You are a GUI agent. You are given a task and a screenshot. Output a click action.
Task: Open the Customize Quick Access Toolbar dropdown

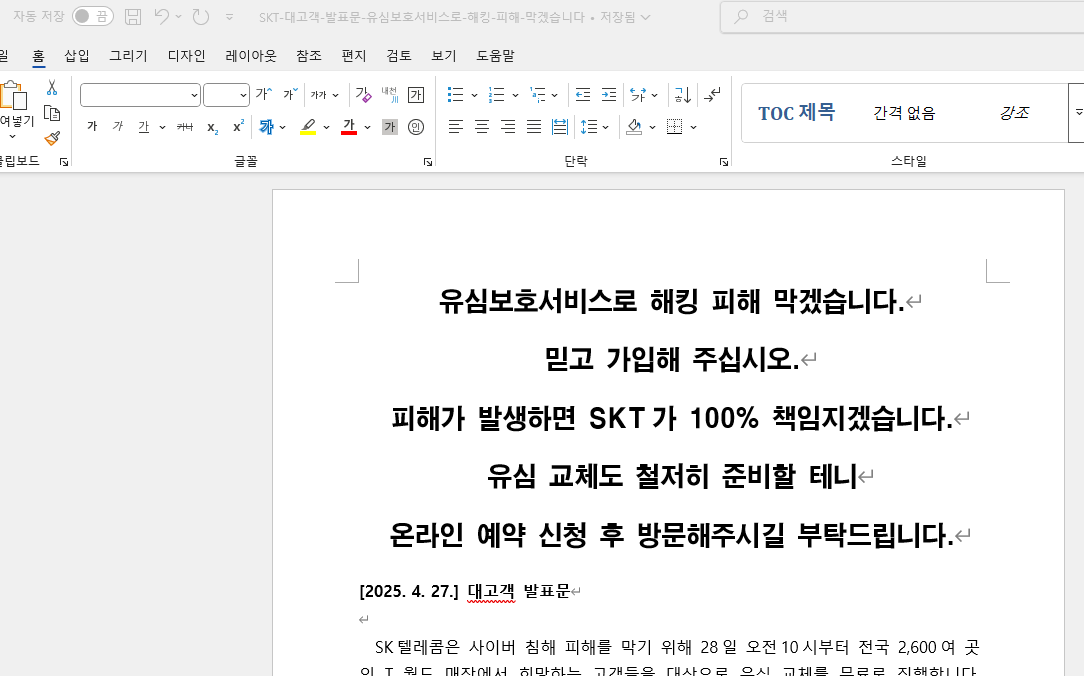coord(230,17)
